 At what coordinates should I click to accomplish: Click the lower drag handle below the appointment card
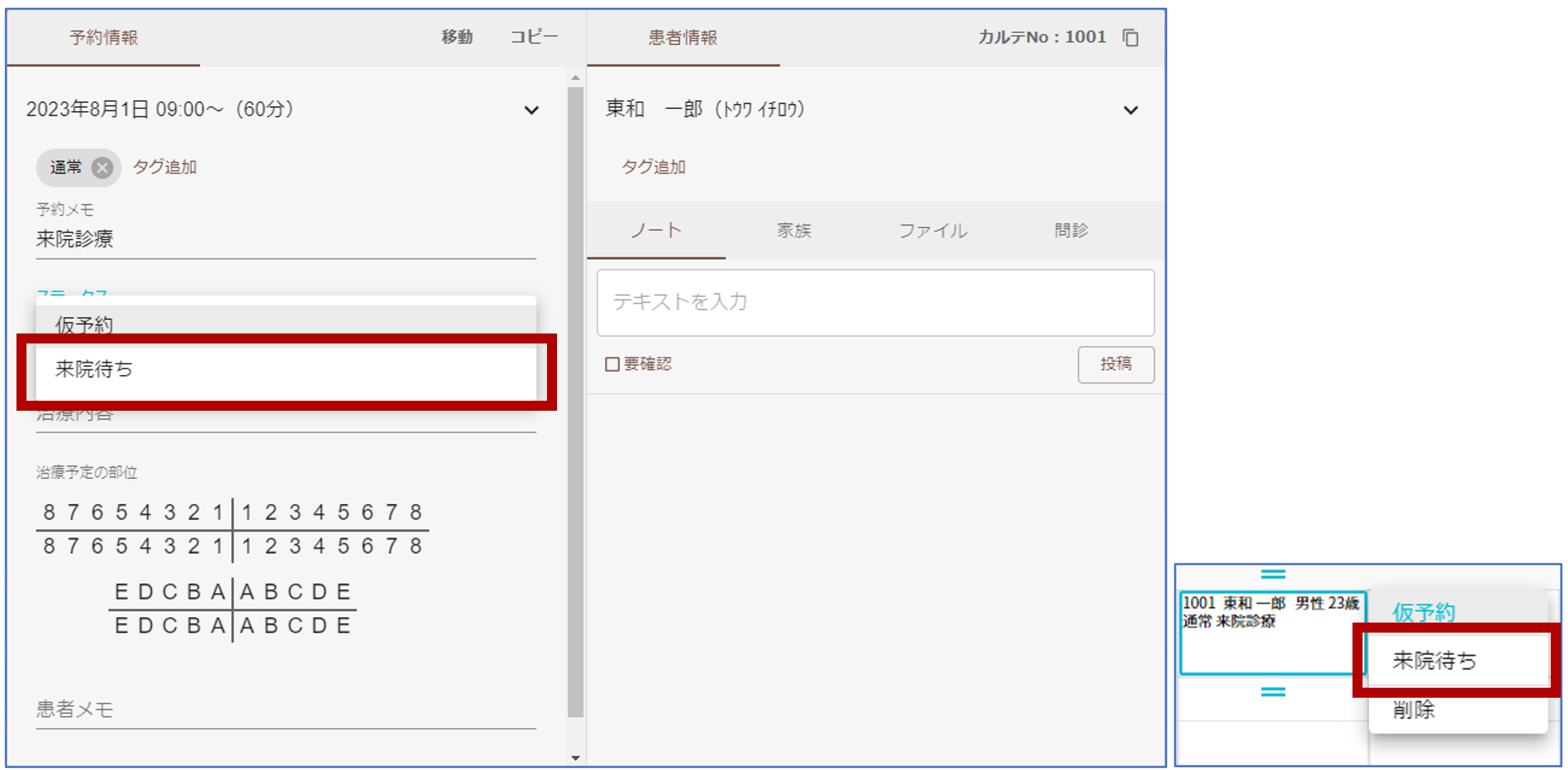[x=1272, y=691]
